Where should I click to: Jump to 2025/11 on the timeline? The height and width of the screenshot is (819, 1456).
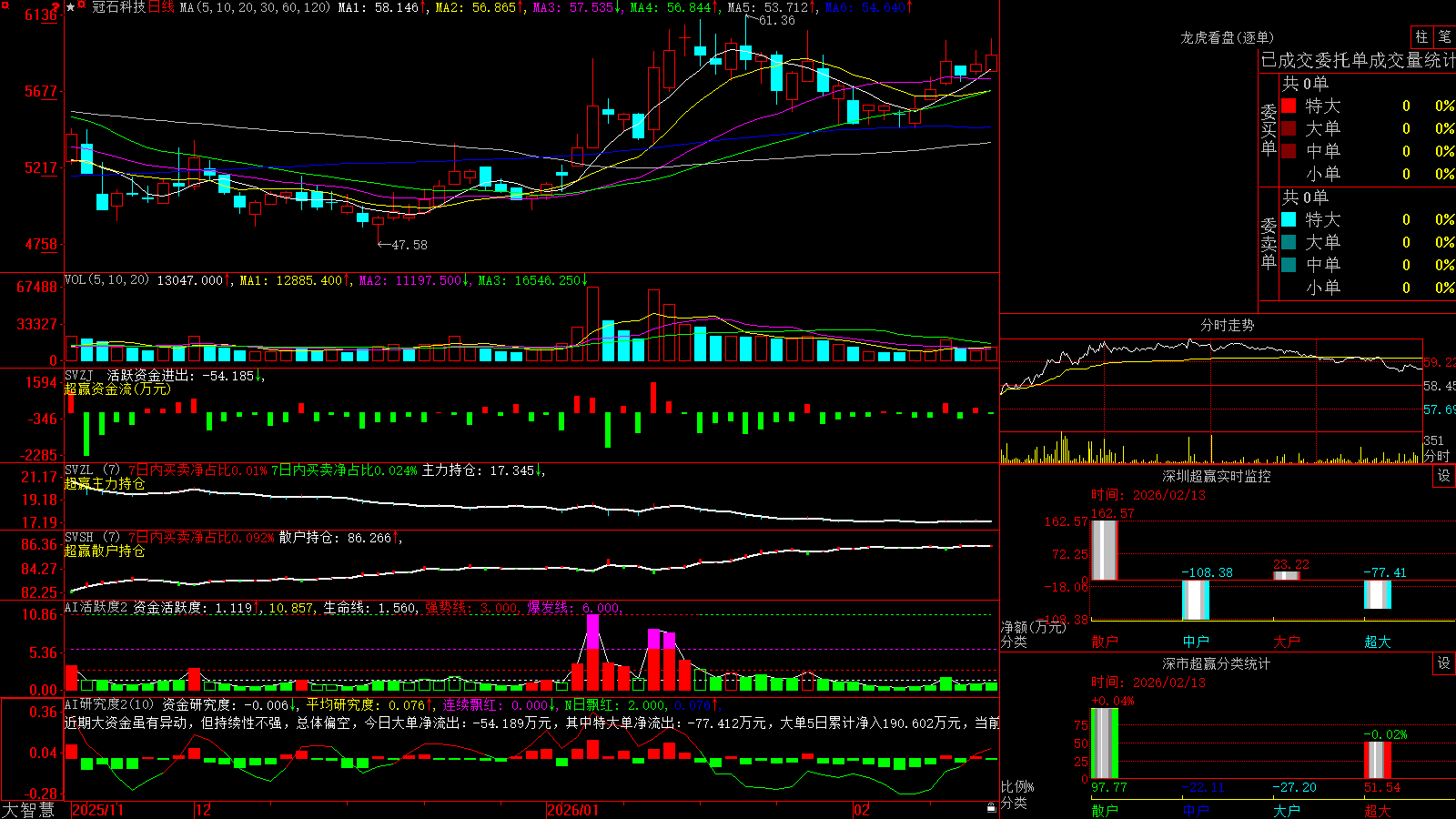pyautogui.click(x=98, y=810)
